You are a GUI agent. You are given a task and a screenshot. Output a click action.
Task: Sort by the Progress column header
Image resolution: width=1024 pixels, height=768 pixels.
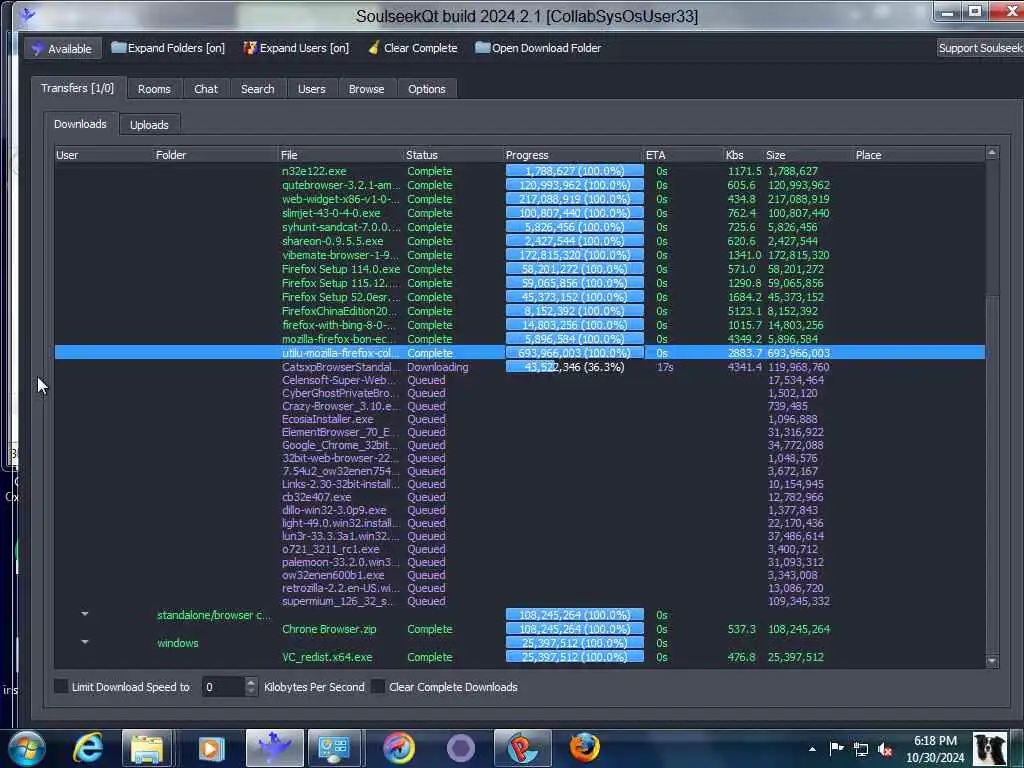[573, 155]
